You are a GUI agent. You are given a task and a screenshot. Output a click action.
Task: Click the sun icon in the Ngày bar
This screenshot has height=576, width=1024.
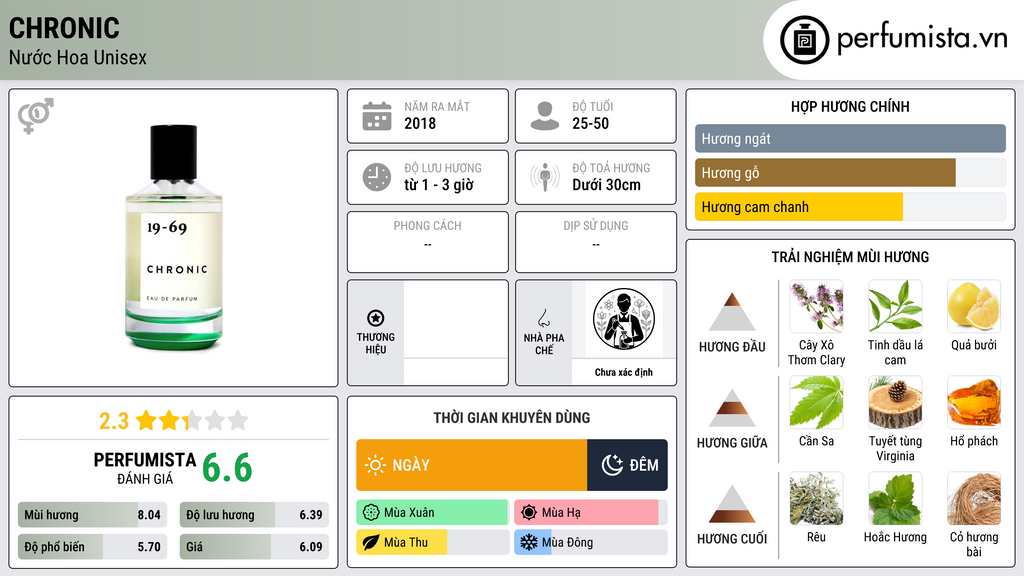(x=376, y=465)
